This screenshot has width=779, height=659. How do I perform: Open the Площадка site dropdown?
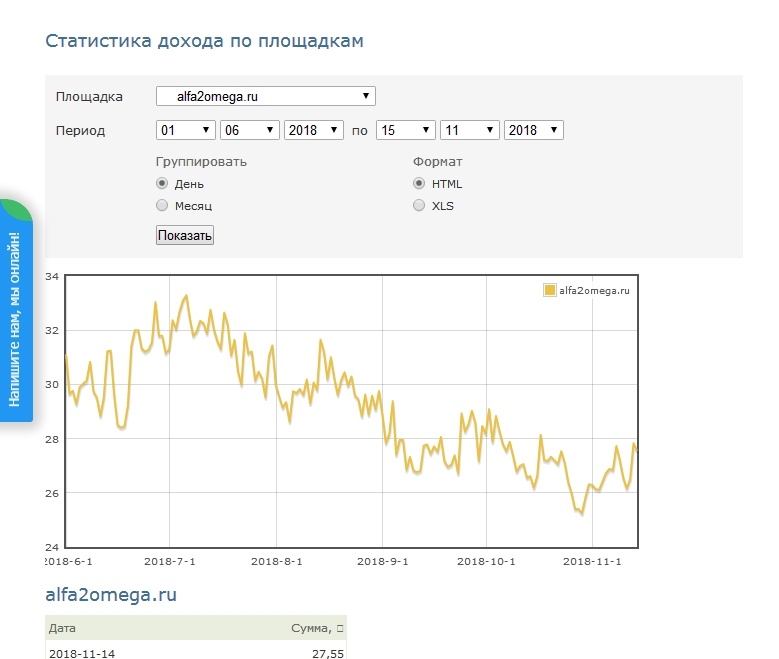tap(265, 96)
